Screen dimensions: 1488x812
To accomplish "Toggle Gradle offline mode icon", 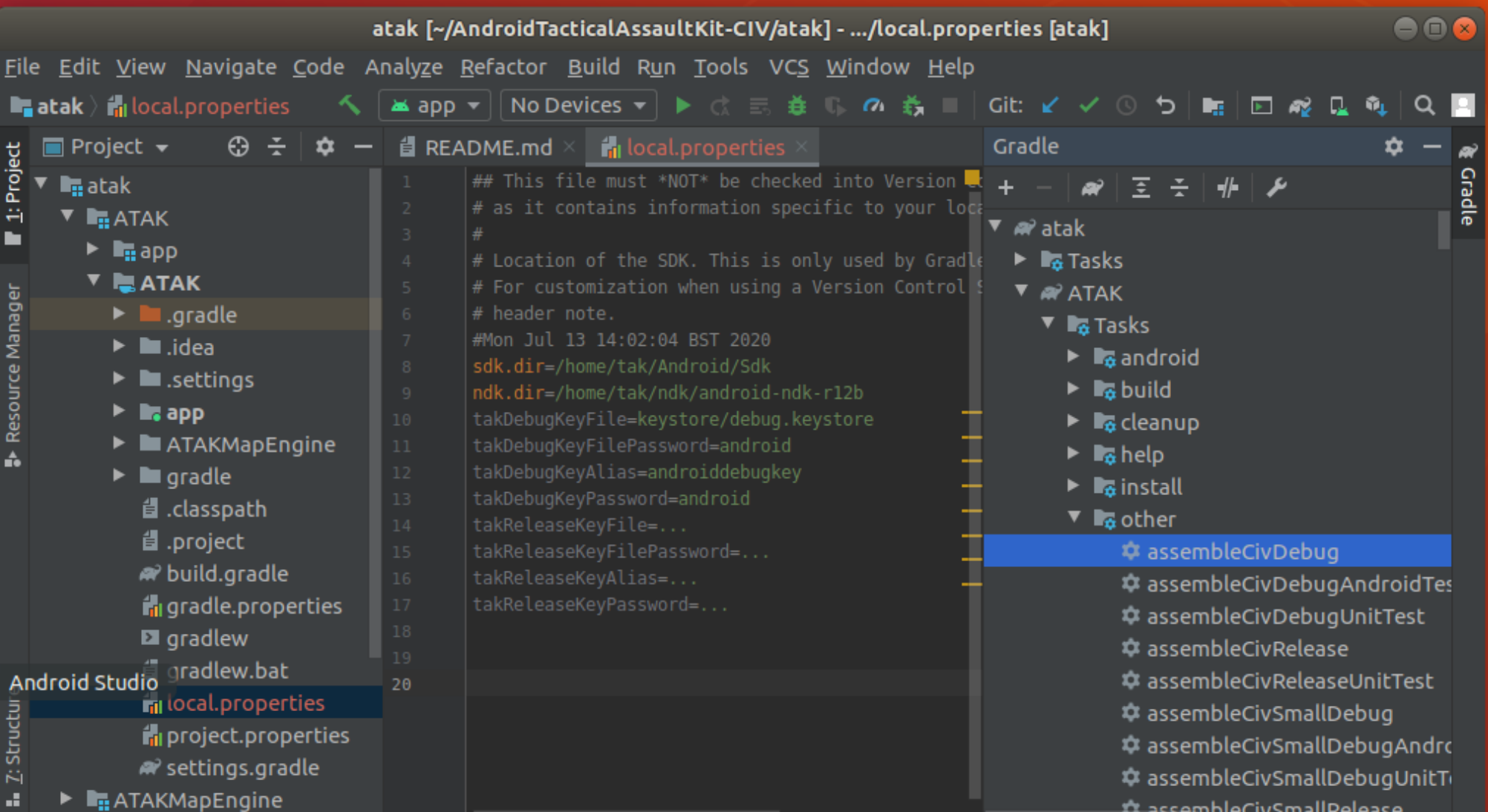I will pyautogui.click(x=1227, y=188).
